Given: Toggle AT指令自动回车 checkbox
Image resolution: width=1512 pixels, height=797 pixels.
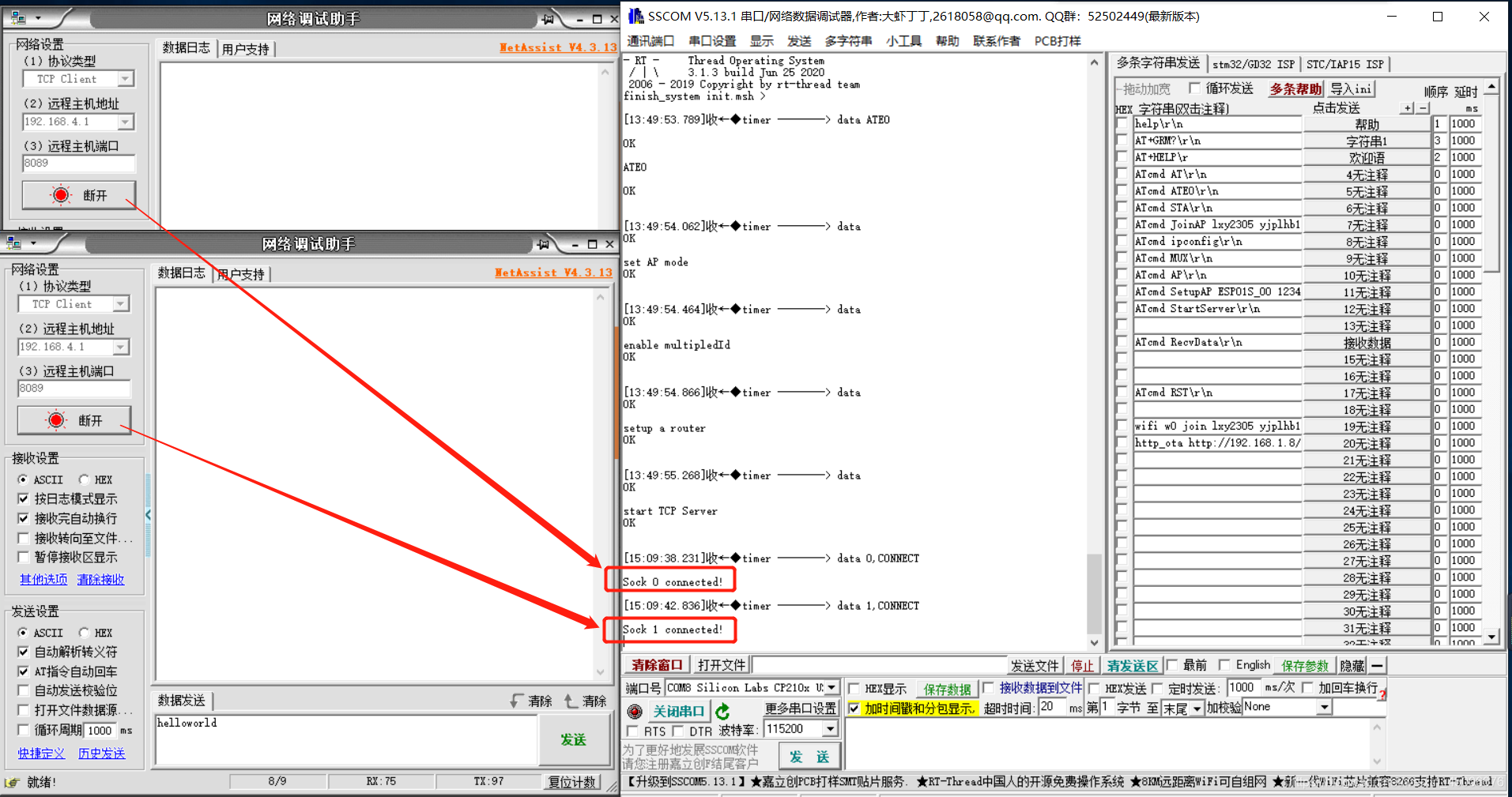Looking at the screenshot, I should click(x=24, y=671).
